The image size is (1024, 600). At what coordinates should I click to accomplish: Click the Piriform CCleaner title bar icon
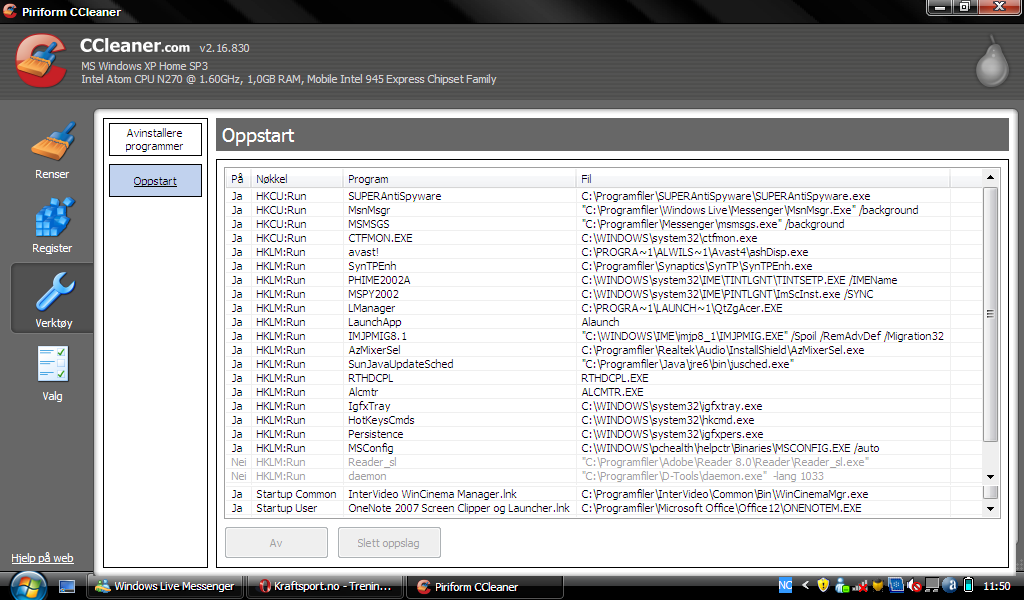point(10,11)
